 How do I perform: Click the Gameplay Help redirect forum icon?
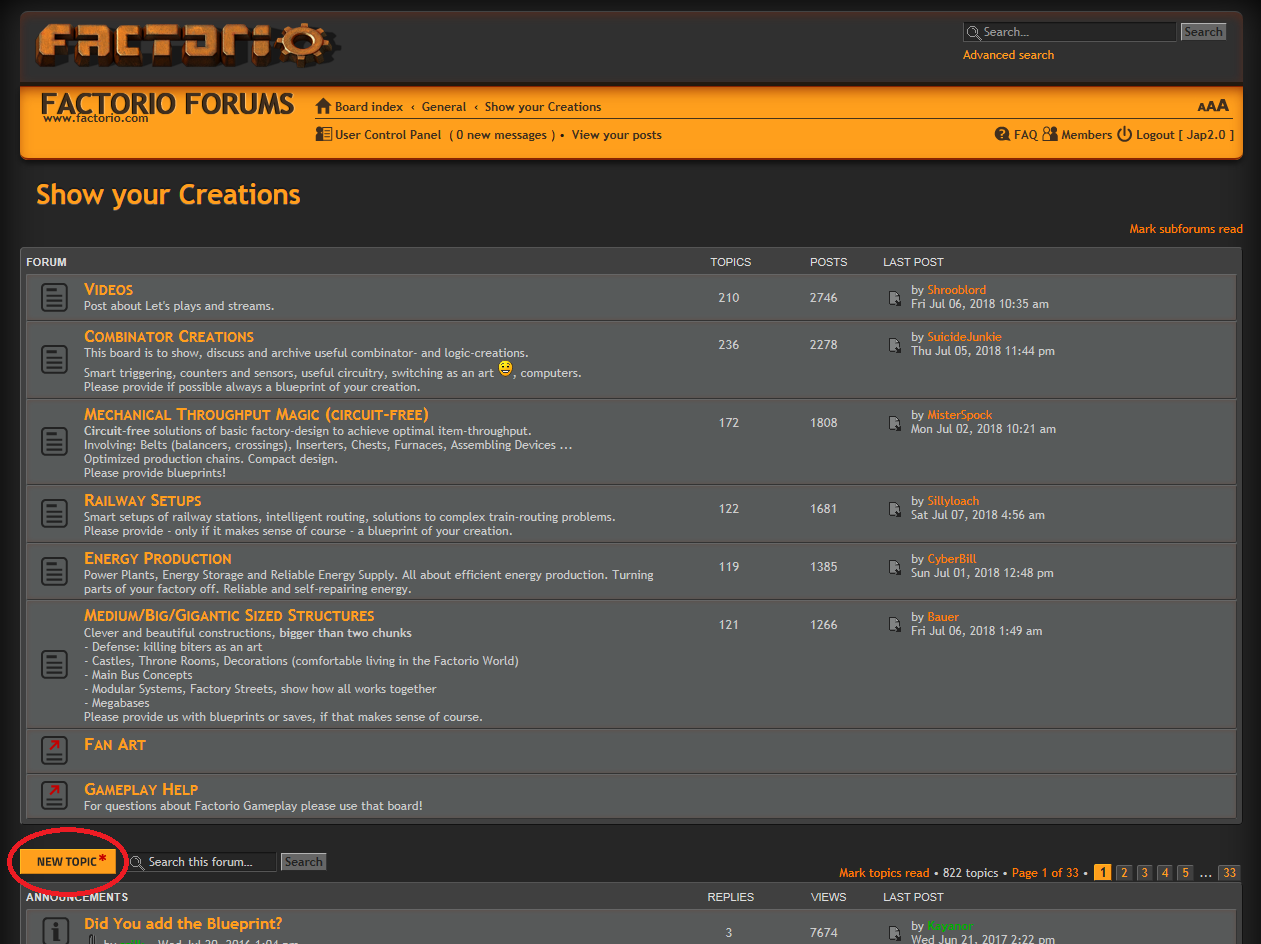pos(55,795)
